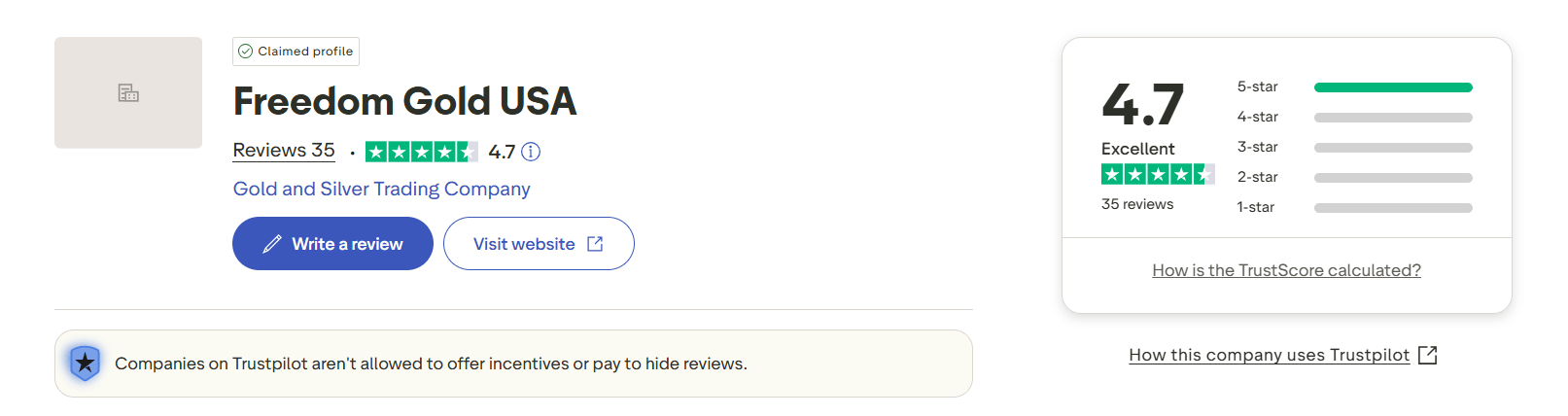
Task: Filter reviews by the 1-star row
Action: (x=1353, y=208)
